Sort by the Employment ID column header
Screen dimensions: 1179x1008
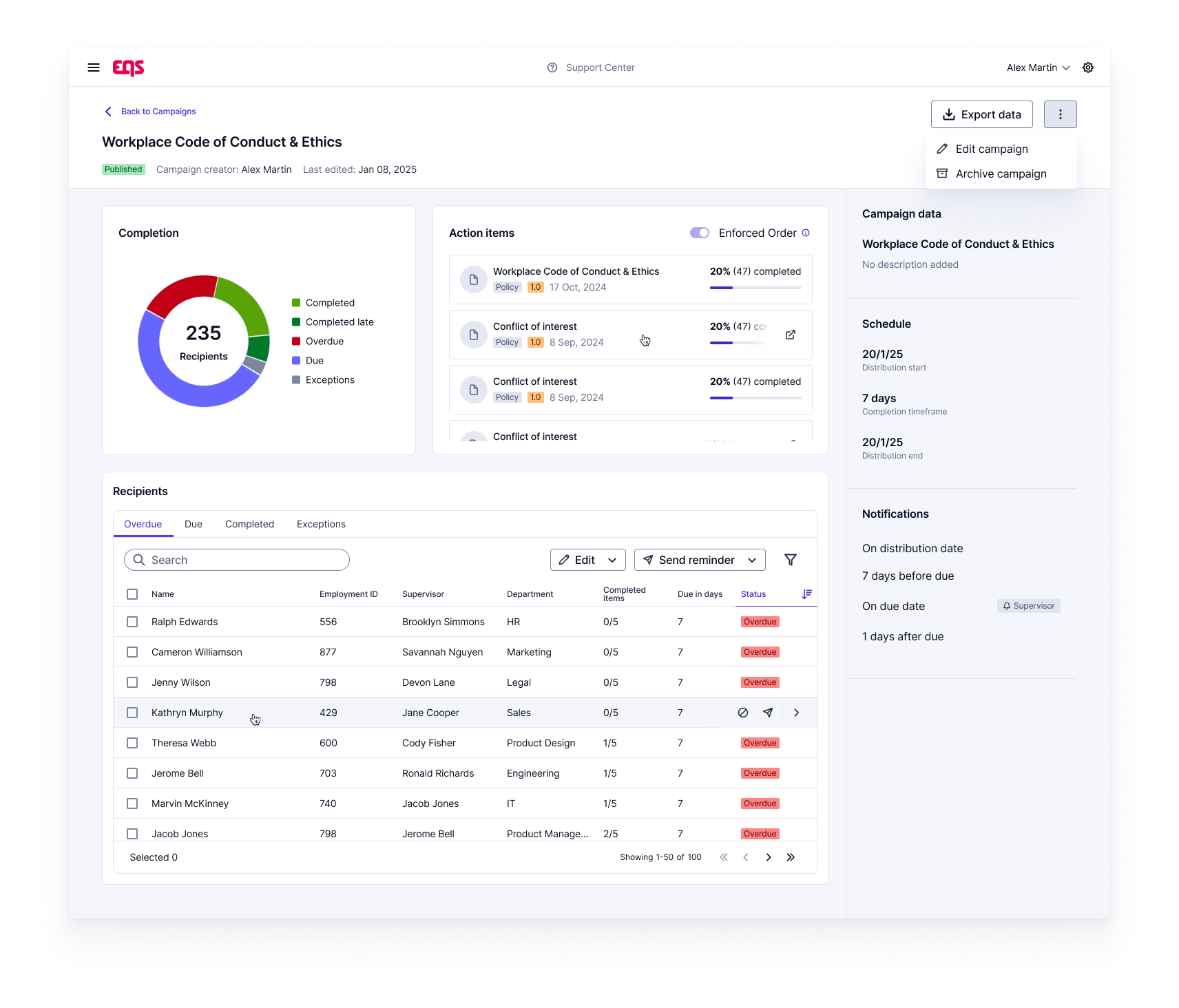[x=348, y=594]
